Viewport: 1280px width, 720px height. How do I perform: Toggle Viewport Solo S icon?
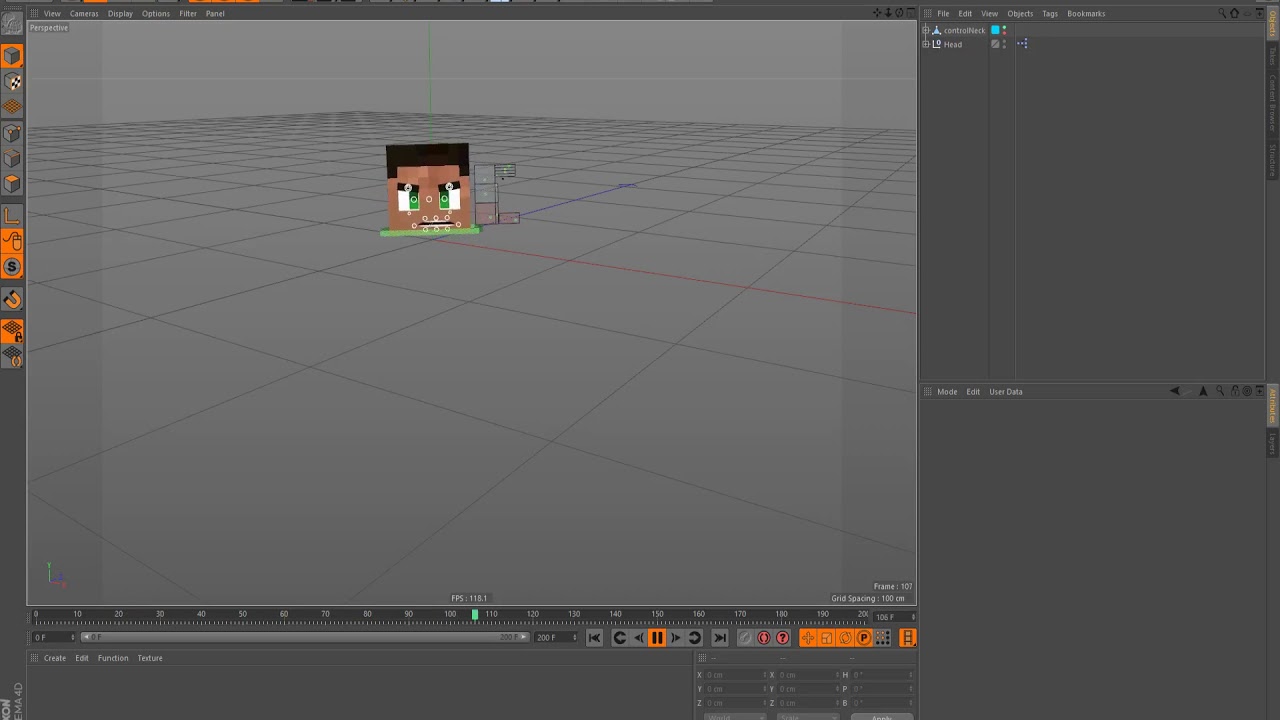(x=12, y=267)
